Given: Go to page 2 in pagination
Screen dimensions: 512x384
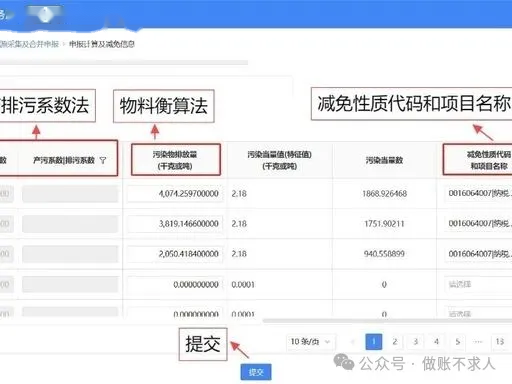Looking at the screenshot, I should pyautogui.click(x=395, y=342).
